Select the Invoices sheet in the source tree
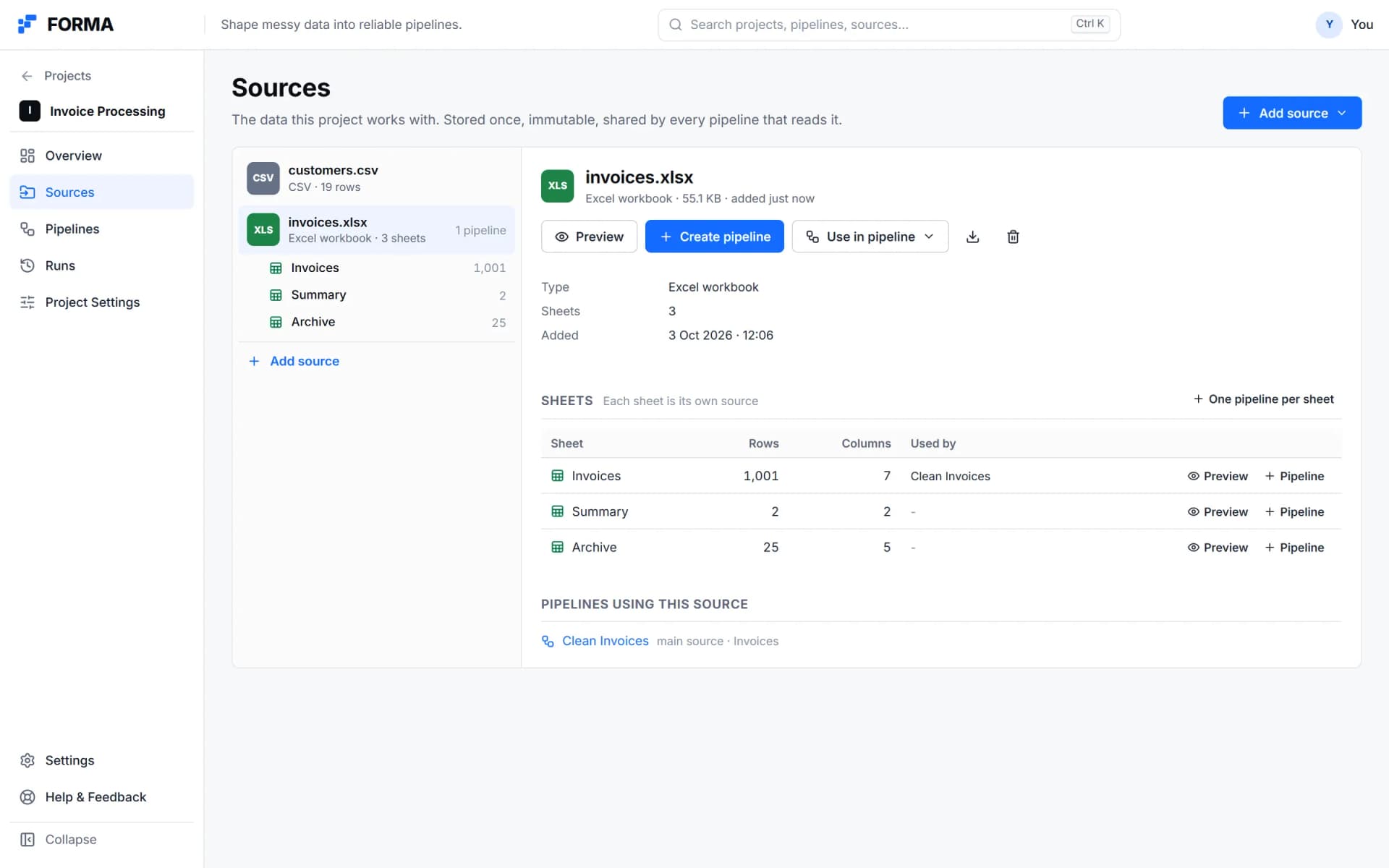The height and width of the screenshot is (868, 1389). click(387, 268)
